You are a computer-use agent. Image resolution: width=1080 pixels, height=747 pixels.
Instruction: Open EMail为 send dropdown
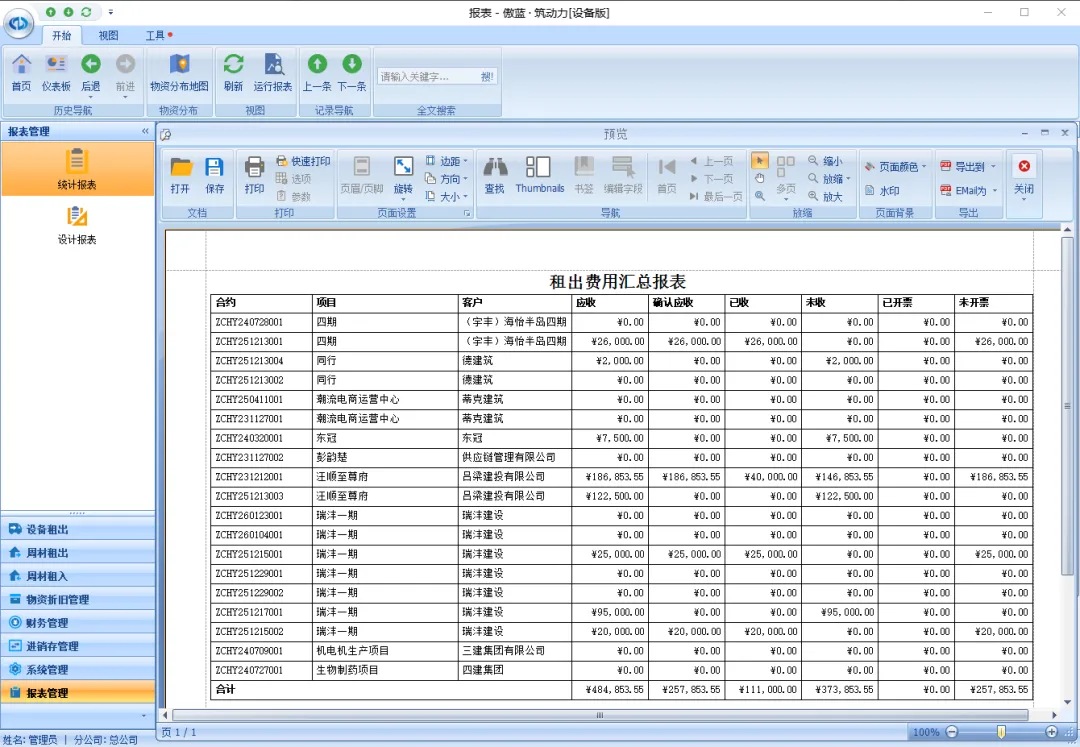coord(968,191)
